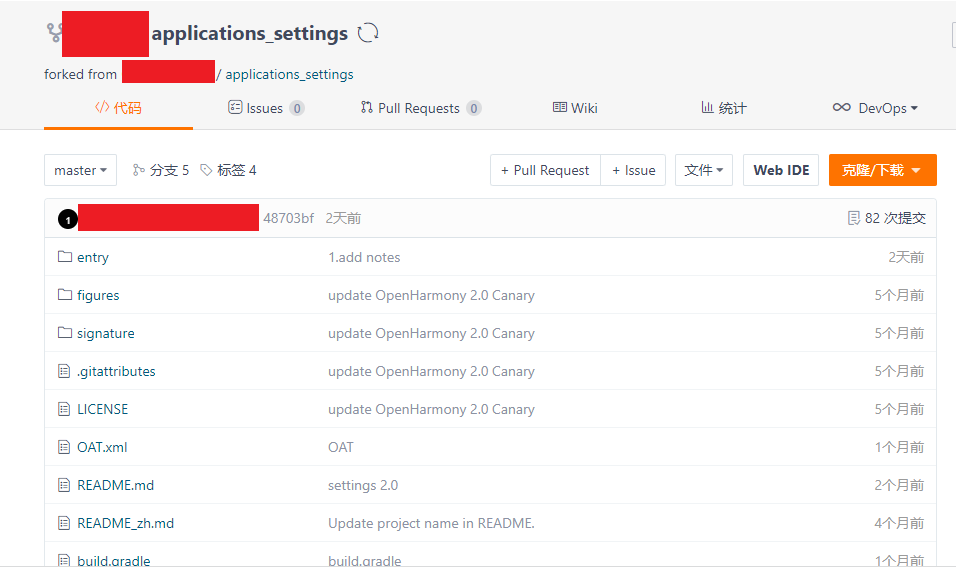Open the 克隆/下载 dropdown
Viewport: 964px width, 567px height.
(882, 170)
